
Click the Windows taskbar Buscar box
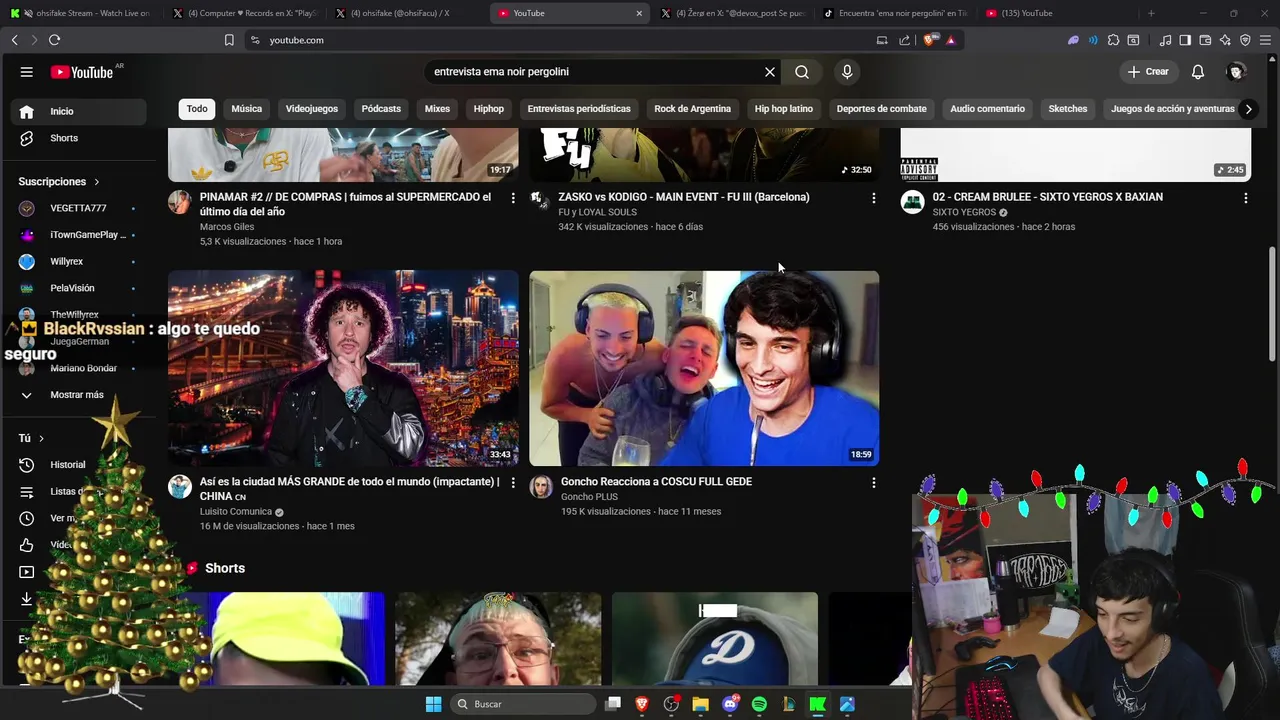pos(521,704)
